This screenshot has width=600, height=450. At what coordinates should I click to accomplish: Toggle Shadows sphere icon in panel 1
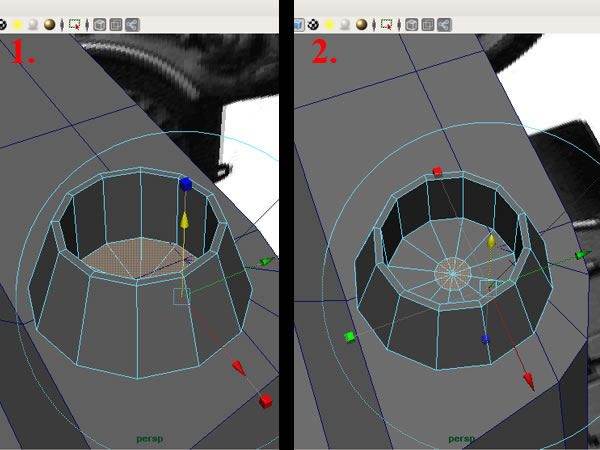click(x=33, y=25)
